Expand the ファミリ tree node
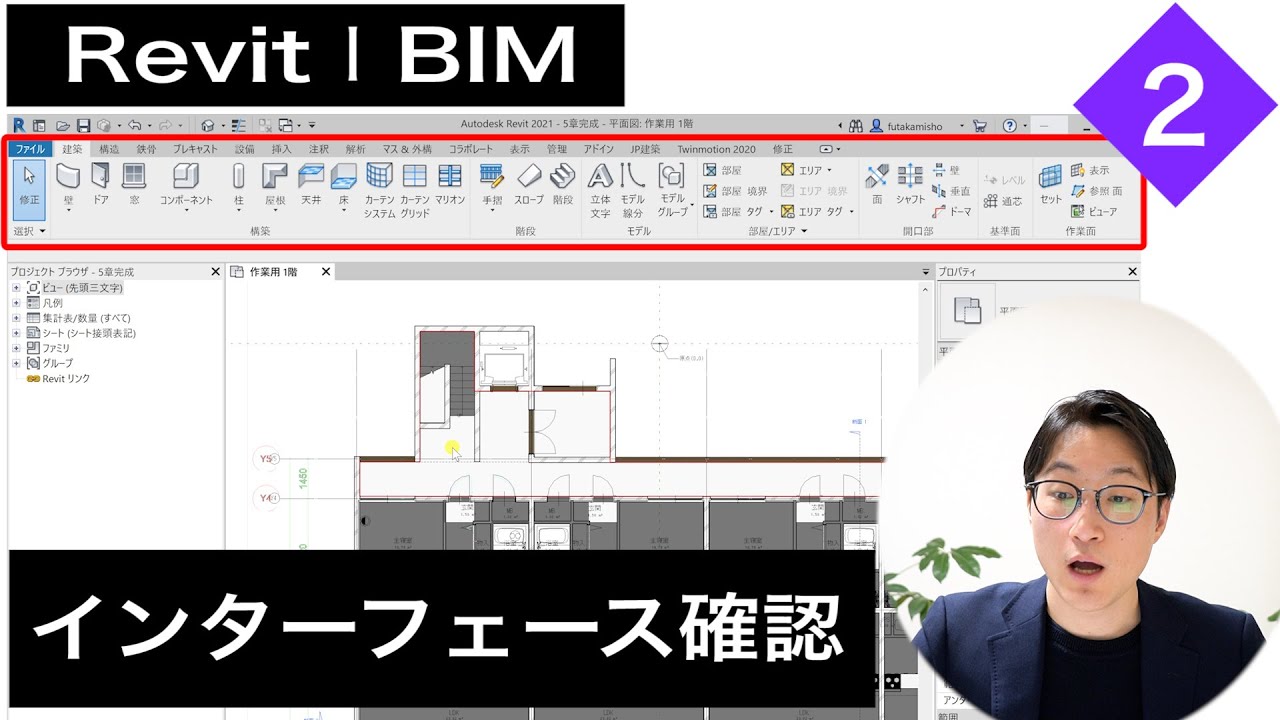 [x=16, y=348]
